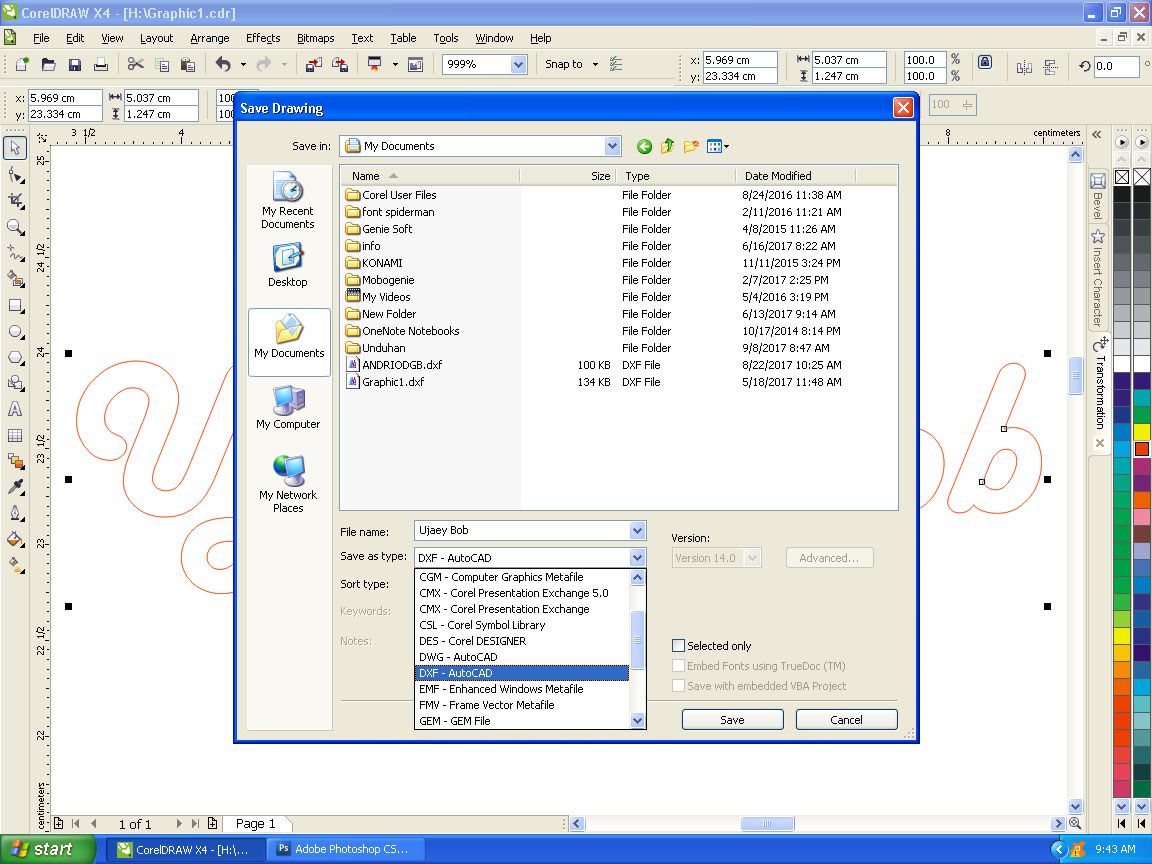Screen dimensions: 1152x864
Task: Open the zoom level dropdown showing 999%
Action: [519, 63]
